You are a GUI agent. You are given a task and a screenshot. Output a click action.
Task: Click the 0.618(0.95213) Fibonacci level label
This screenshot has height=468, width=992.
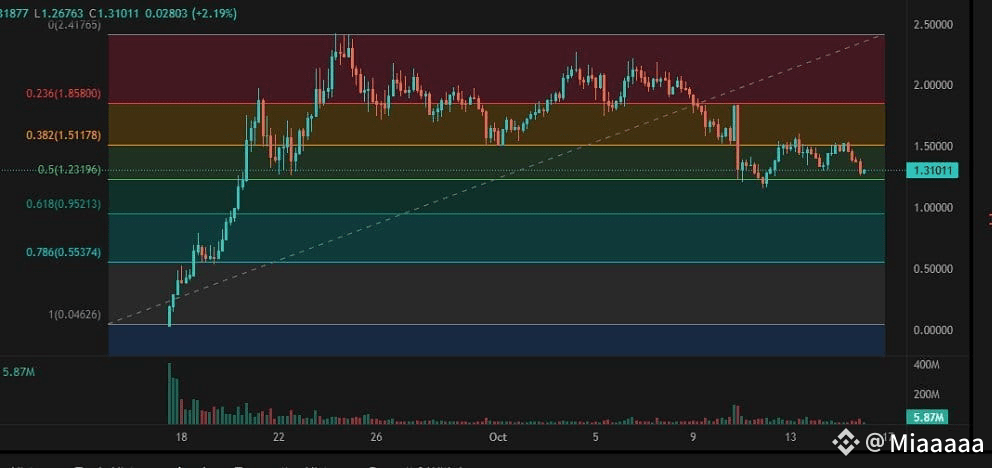click(x=63, y=204)
